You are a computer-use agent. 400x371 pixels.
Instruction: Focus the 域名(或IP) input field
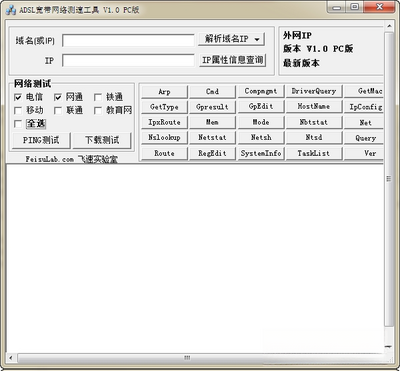click(x=128, y=40)
